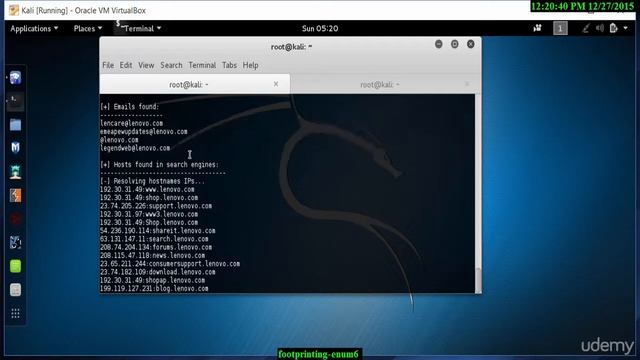640x360 pixels.
Task: Open the volume speaker icon
Action: pos(600,28)
